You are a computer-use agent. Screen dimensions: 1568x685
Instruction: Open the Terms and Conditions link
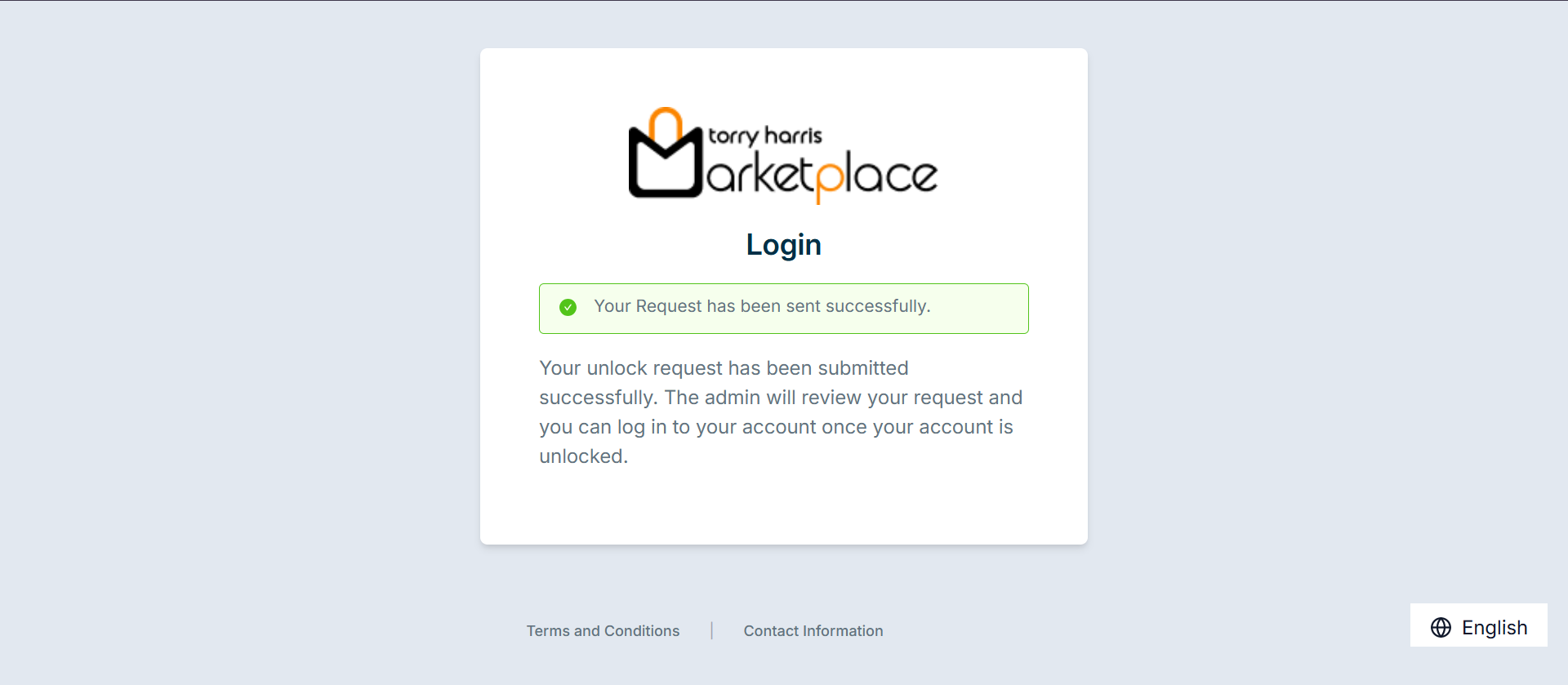603,631
